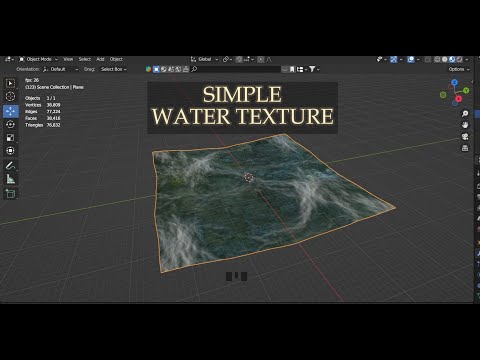This screenshot has height=360, width=480.
Task: Open the Object Mode dropdown
Action: [38, 59]
